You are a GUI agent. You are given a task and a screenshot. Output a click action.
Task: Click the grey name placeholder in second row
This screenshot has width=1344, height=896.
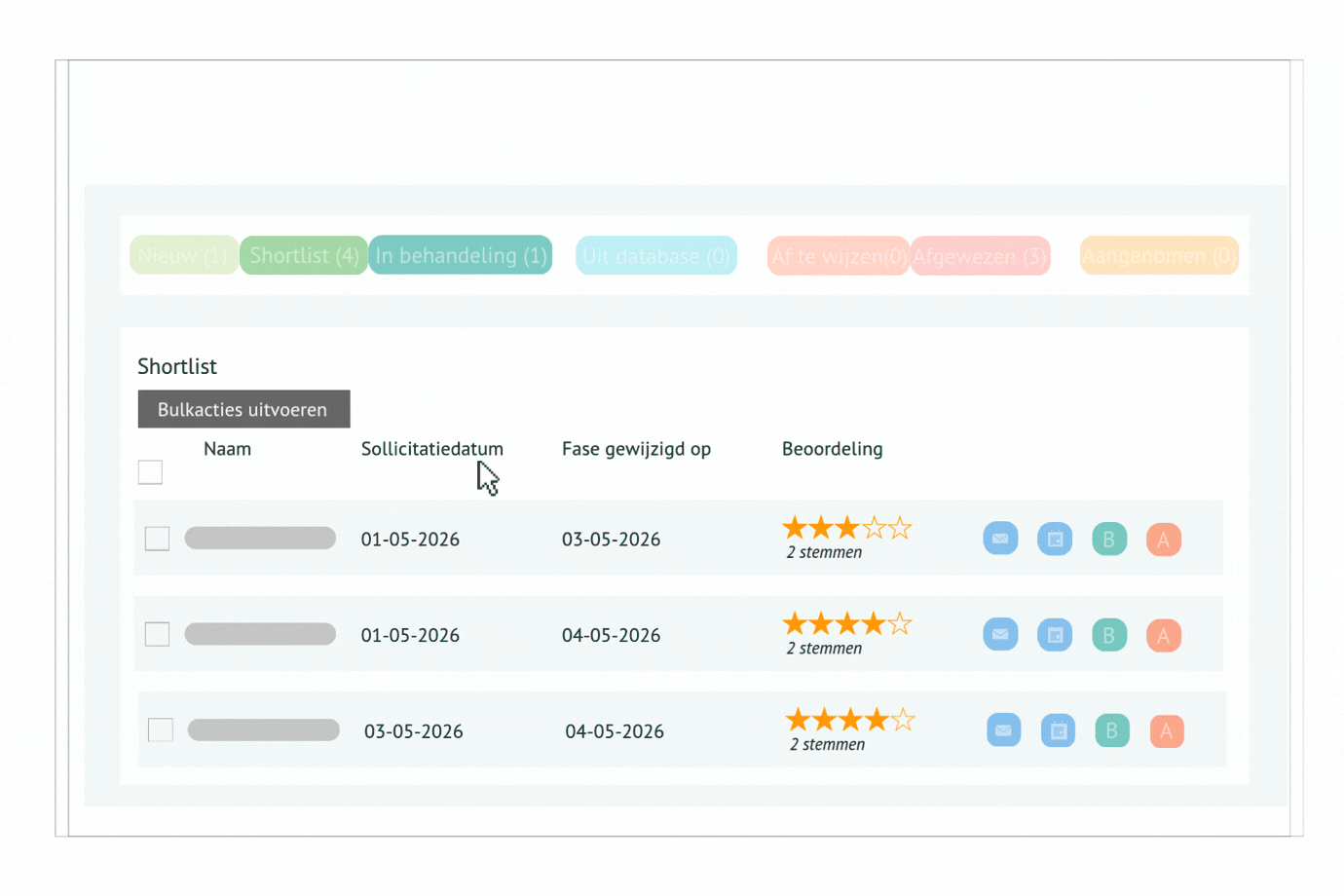click(260, 634)
